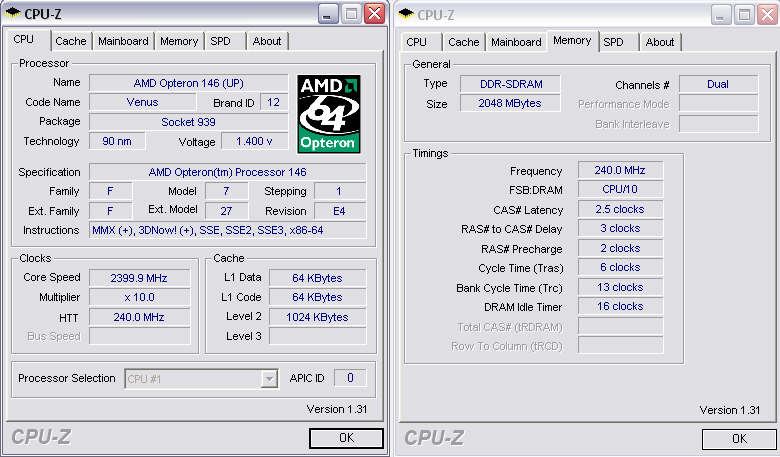The image size is (780, 457).
Task: Click the Package value Socket 939
Action: click(x=189, y=122)
